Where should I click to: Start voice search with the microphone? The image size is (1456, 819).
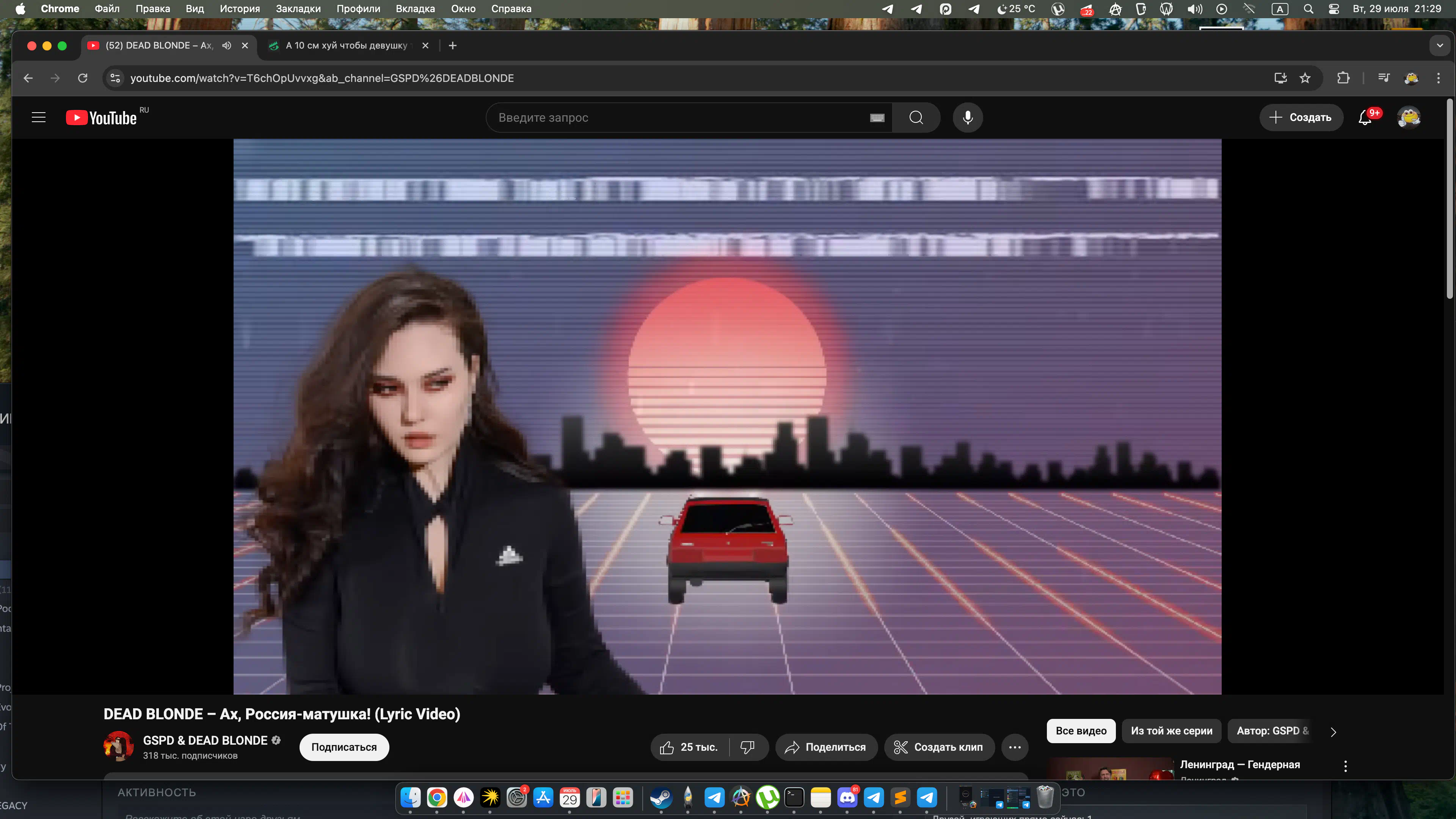point(968,118)
